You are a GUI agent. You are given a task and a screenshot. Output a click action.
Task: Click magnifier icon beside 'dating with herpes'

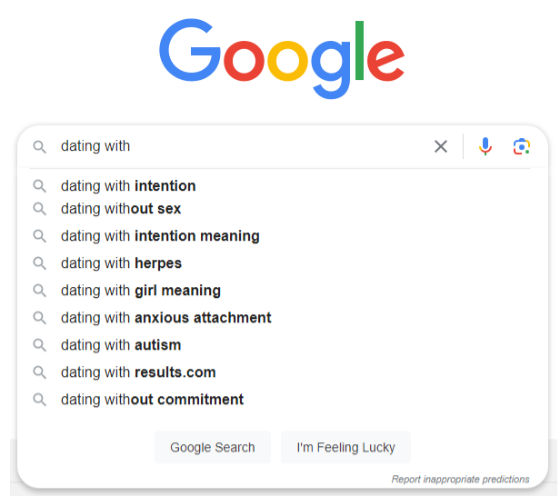[x=40, y=263]
